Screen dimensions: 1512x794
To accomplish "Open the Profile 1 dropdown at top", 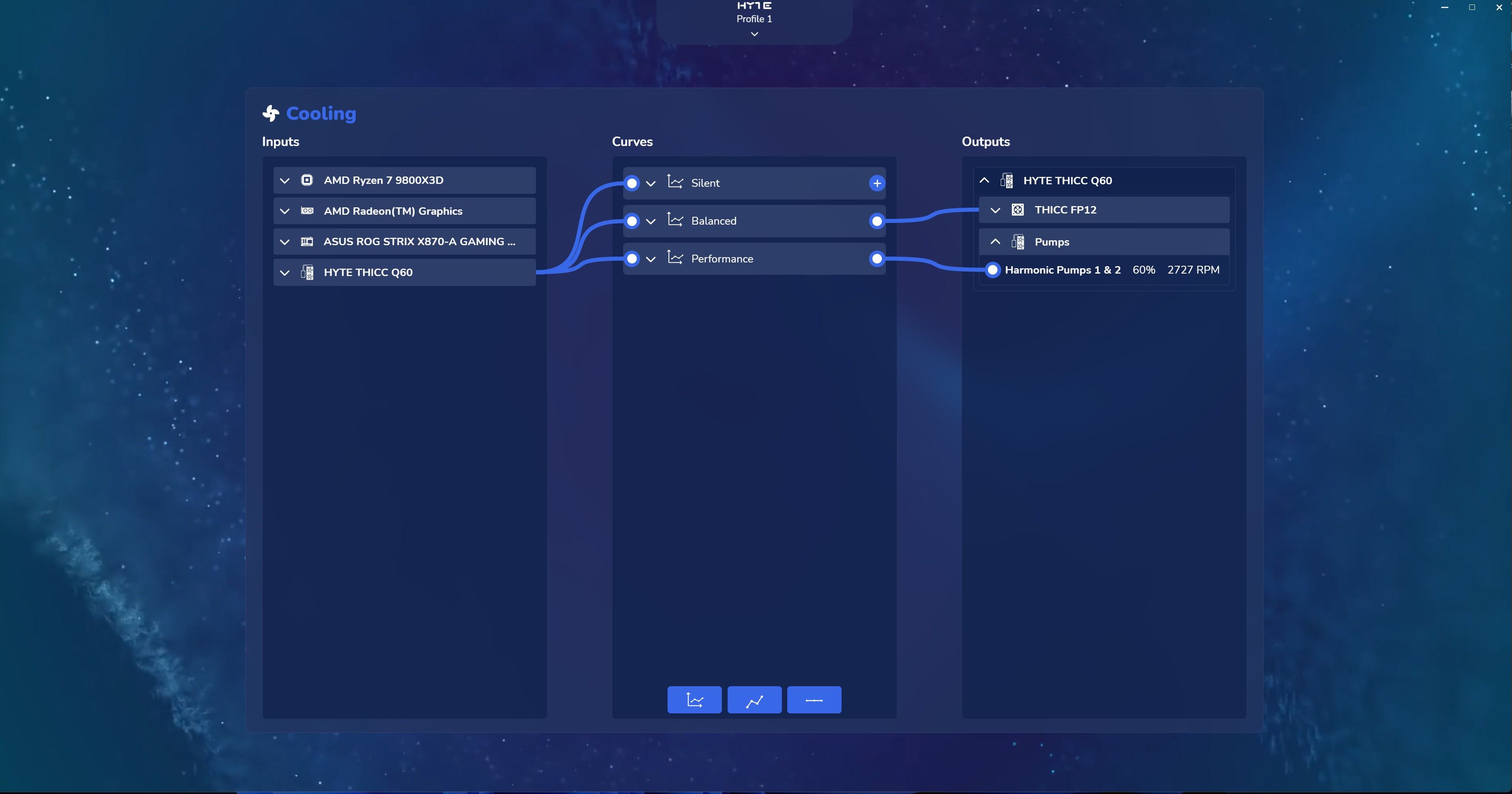I will 754,34.
